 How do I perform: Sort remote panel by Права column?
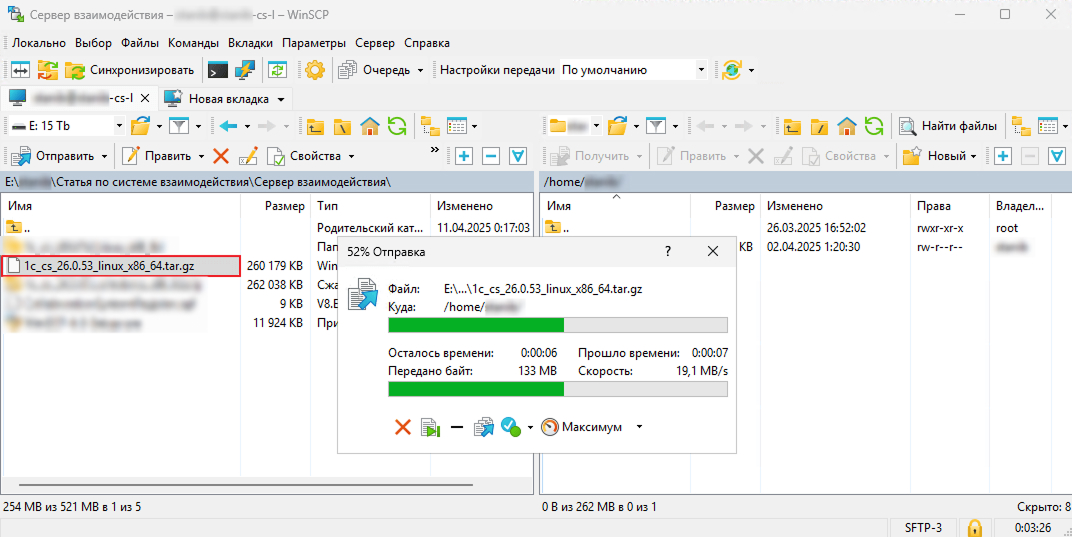click(950, 206)
